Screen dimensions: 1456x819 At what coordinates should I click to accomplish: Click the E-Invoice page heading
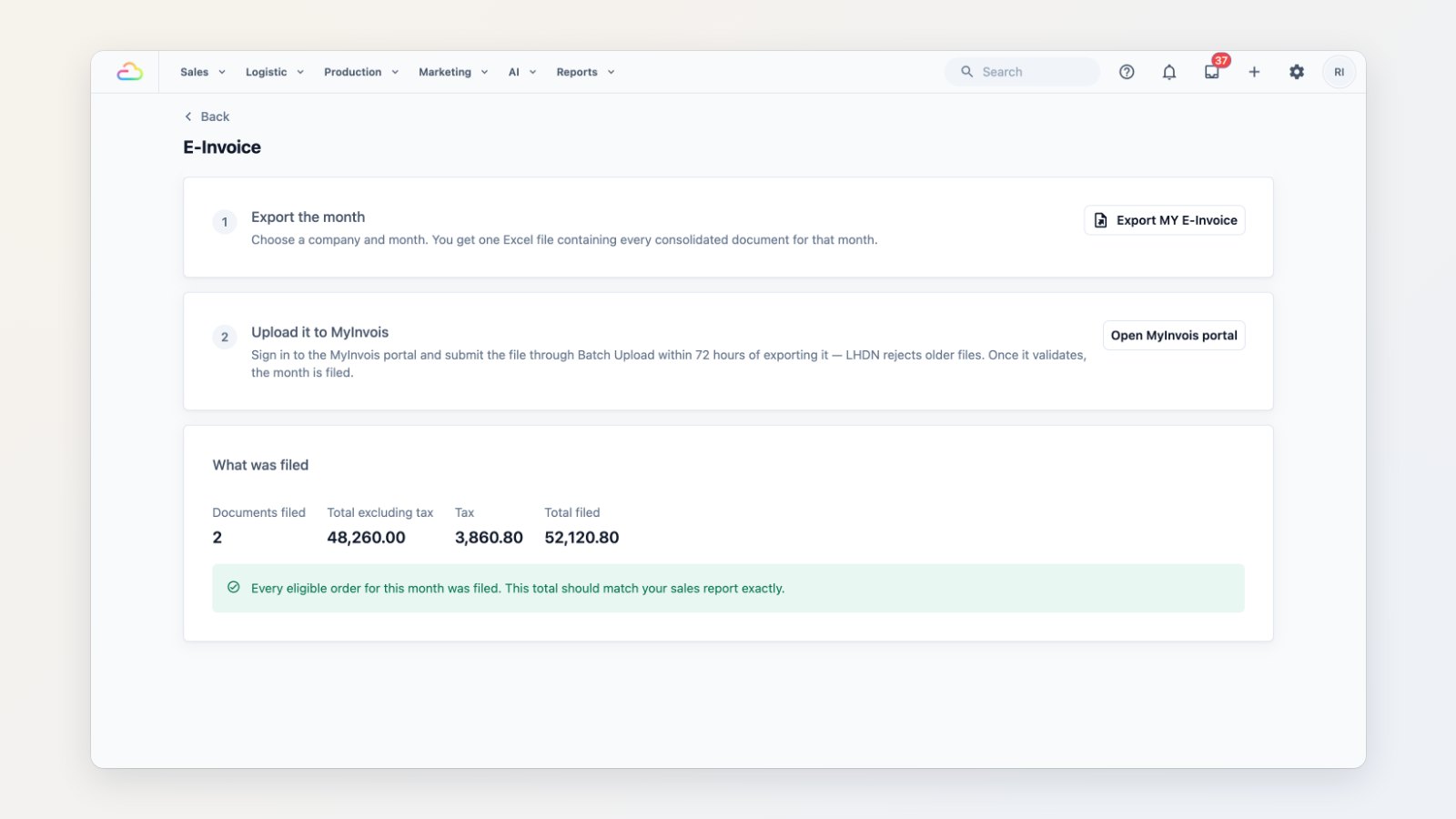222,147
